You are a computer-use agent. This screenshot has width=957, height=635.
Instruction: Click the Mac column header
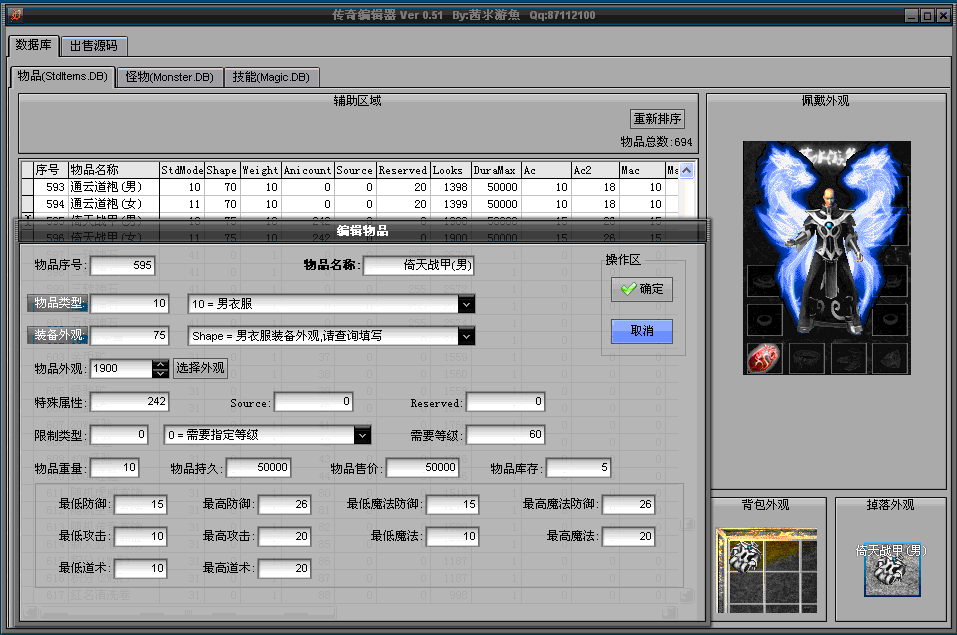(641, 170)
